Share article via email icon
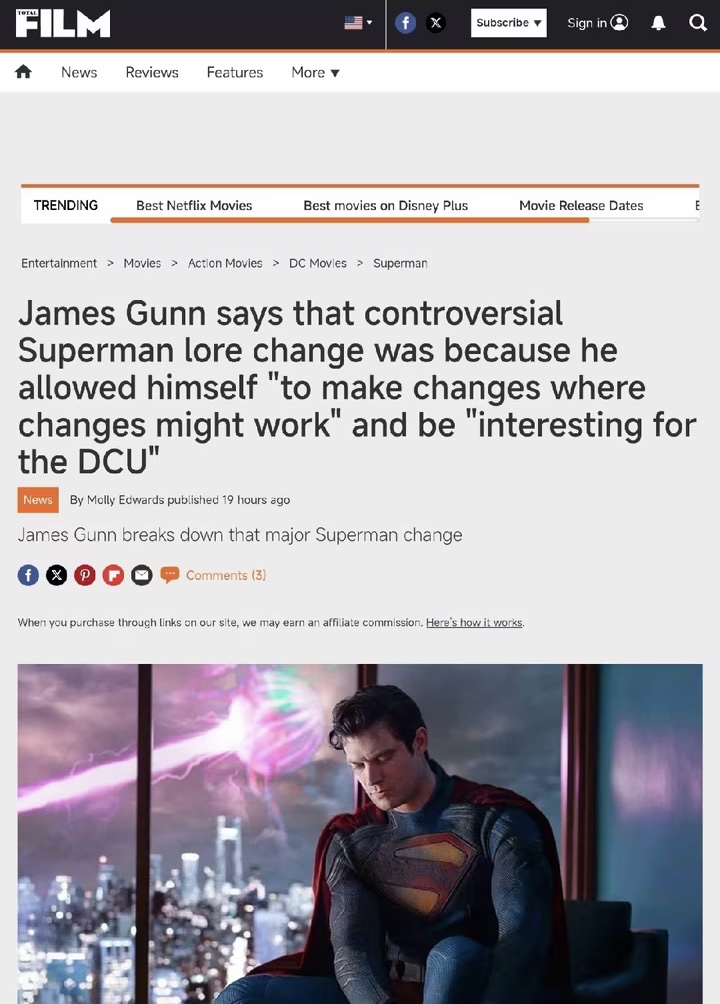 (142, 575)
